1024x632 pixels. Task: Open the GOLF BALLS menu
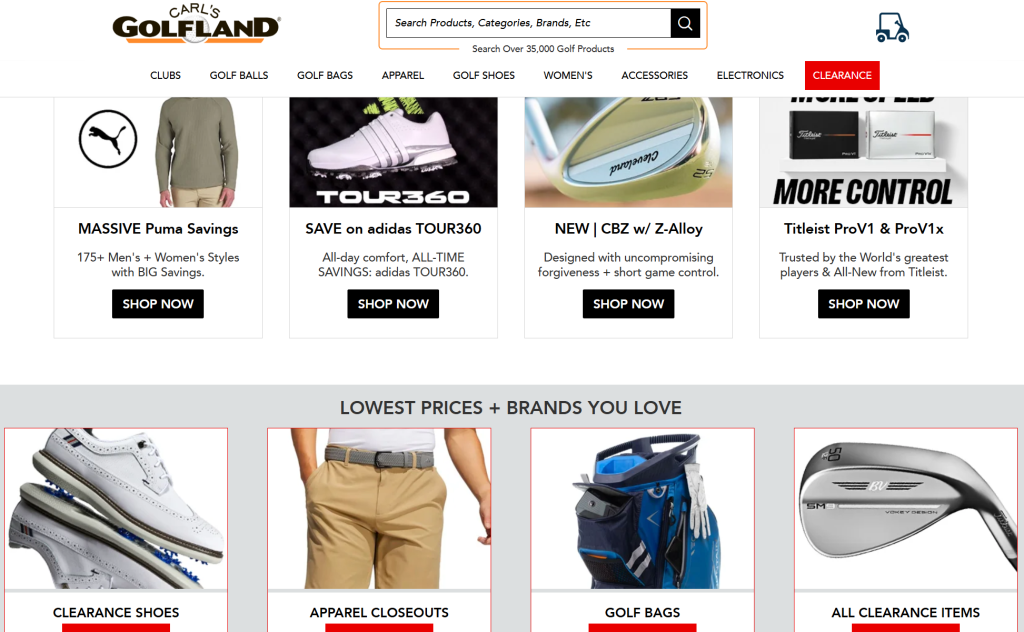point(239,75)
